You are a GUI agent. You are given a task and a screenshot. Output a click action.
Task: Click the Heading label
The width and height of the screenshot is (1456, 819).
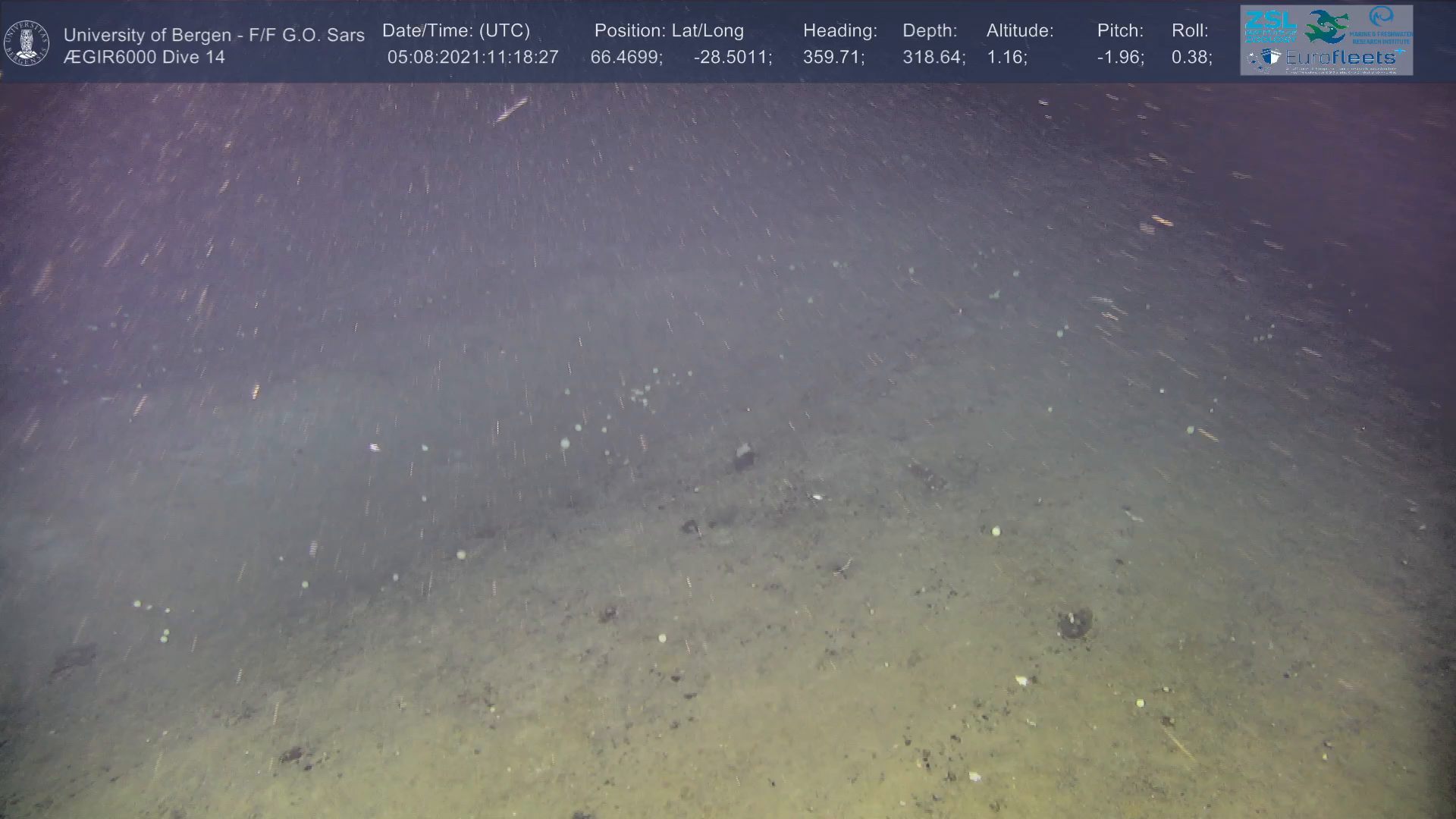839,31
